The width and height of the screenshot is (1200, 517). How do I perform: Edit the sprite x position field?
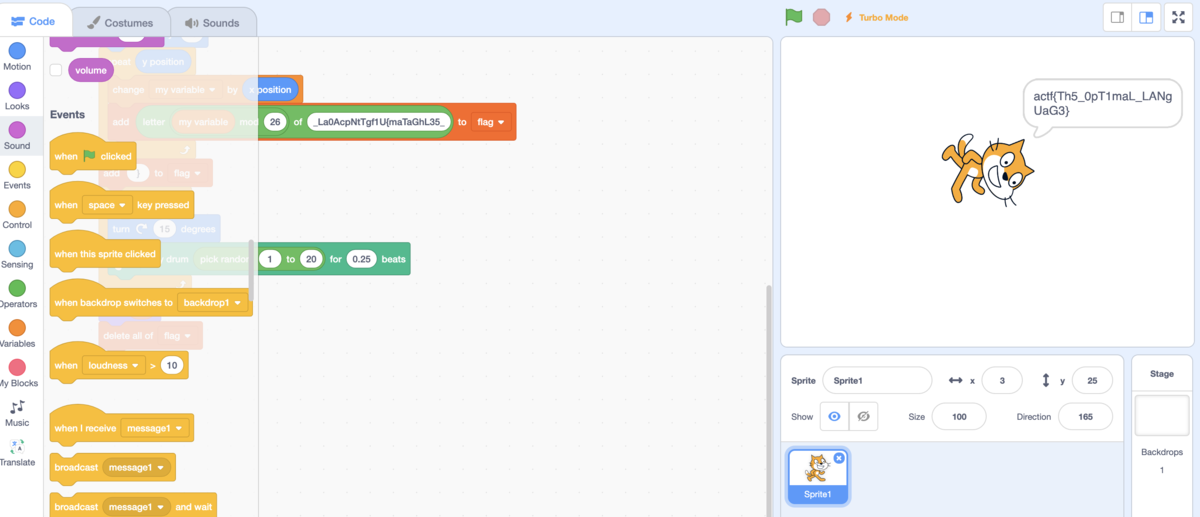click(x=1002, y=380)
